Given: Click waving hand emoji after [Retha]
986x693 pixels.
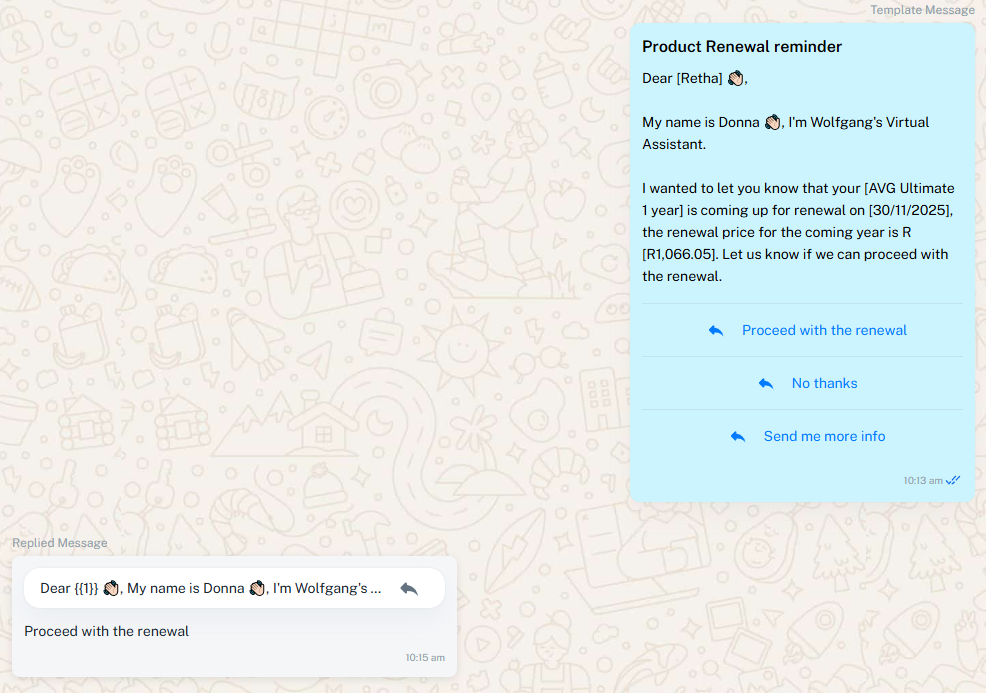Looking at the screenshot, I should click(x=735, y=78).
